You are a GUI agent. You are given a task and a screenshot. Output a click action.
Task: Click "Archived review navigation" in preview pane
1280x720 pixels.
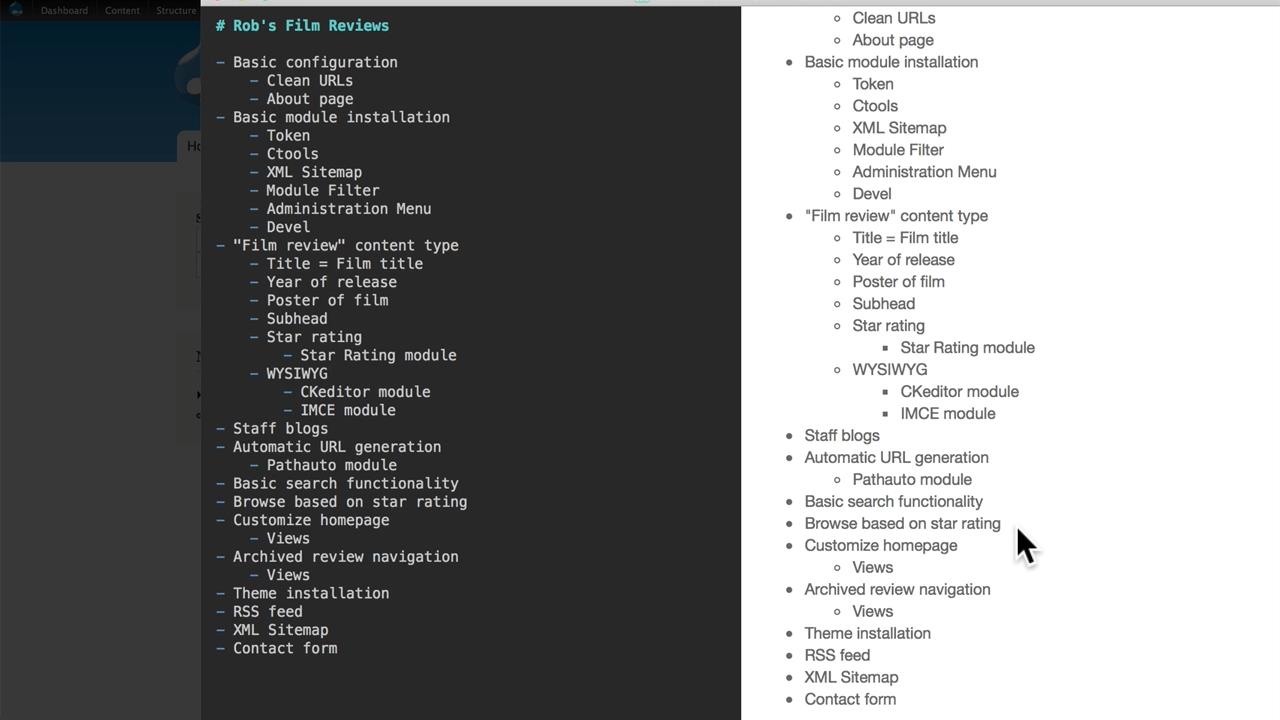[897, 590]
